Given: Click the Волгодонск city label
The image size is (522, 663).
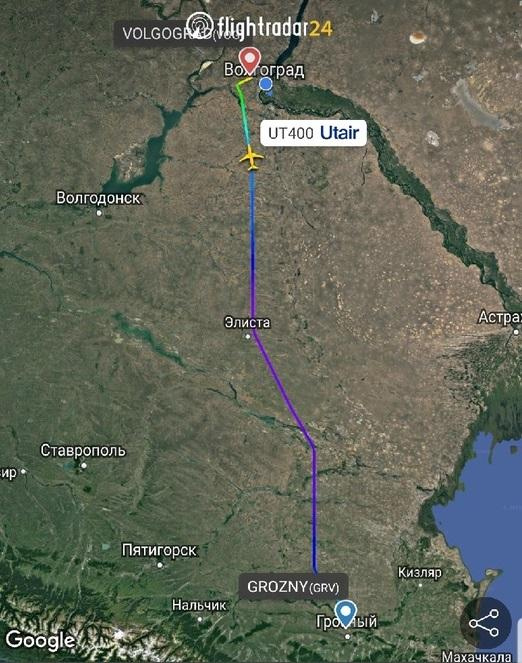Looking at the screenshot, I should pos(98,198).
